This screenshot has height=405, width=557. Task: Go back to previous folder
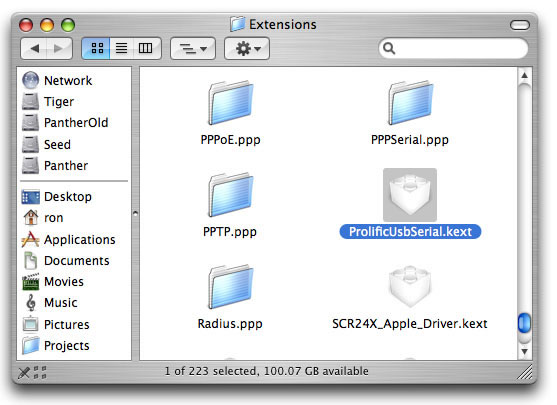[34, 48]
